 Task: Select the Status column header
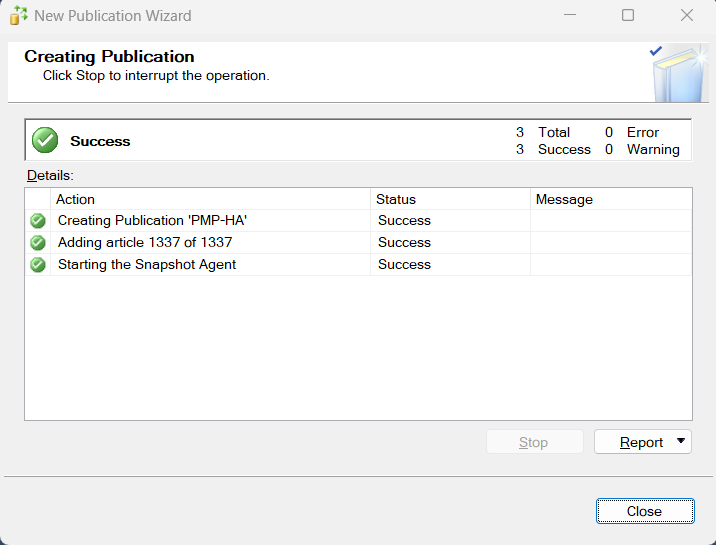point(450,199)
